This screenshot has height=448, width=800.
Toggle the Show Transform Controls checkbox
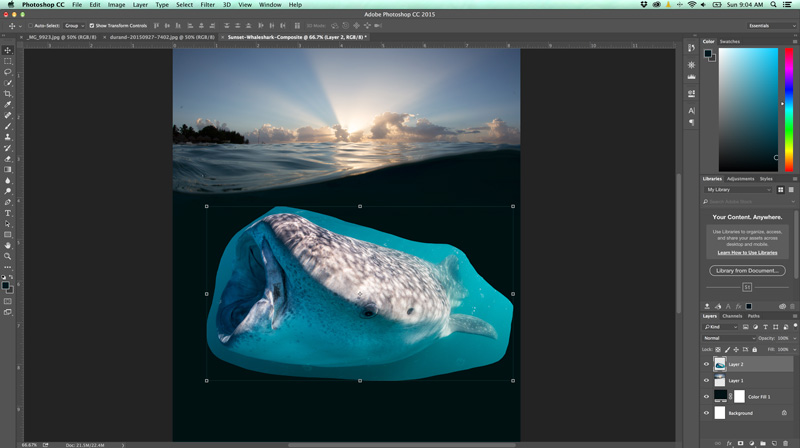(92, 26)
